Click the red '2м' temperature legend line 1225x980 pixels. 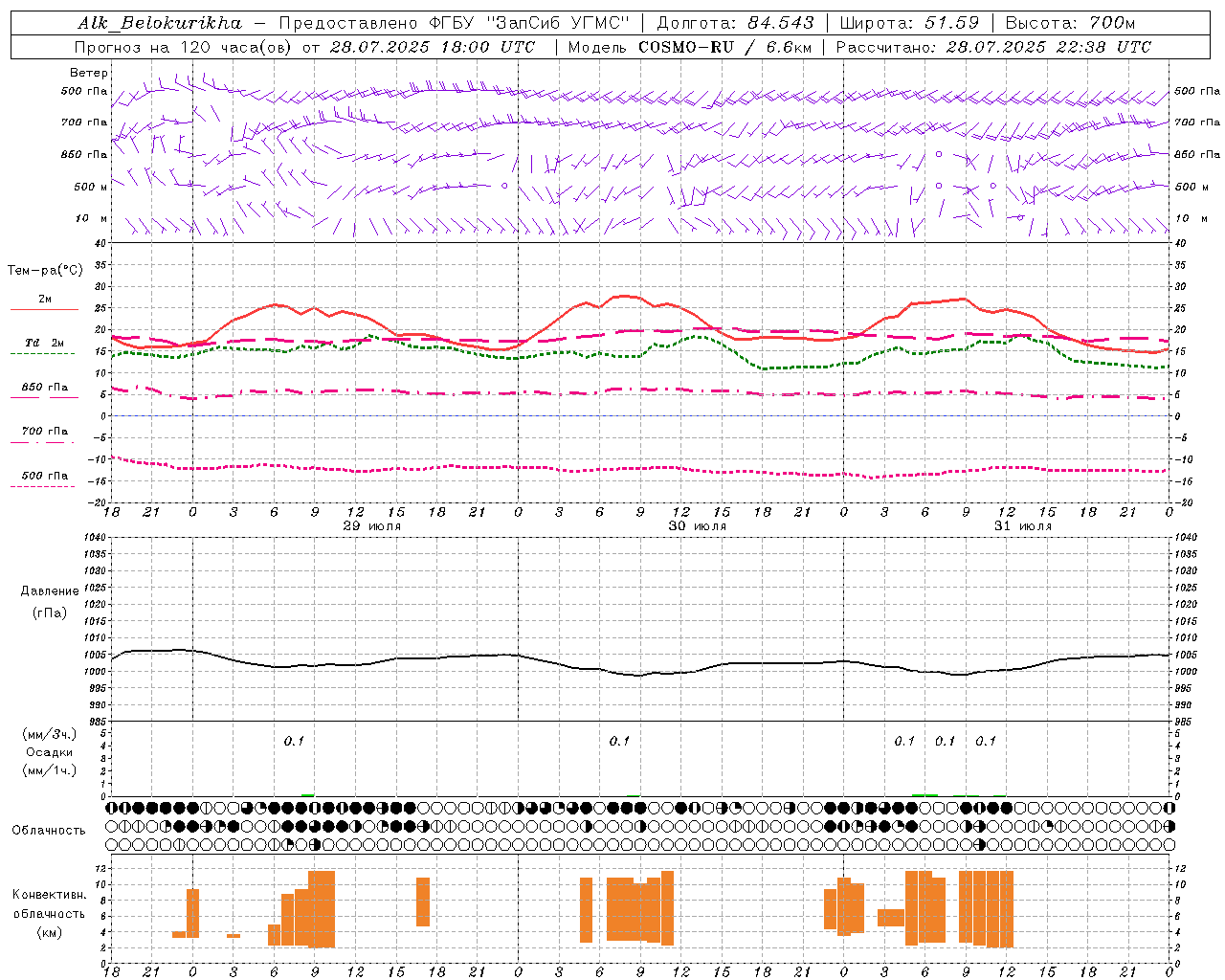tap(44, 310)
